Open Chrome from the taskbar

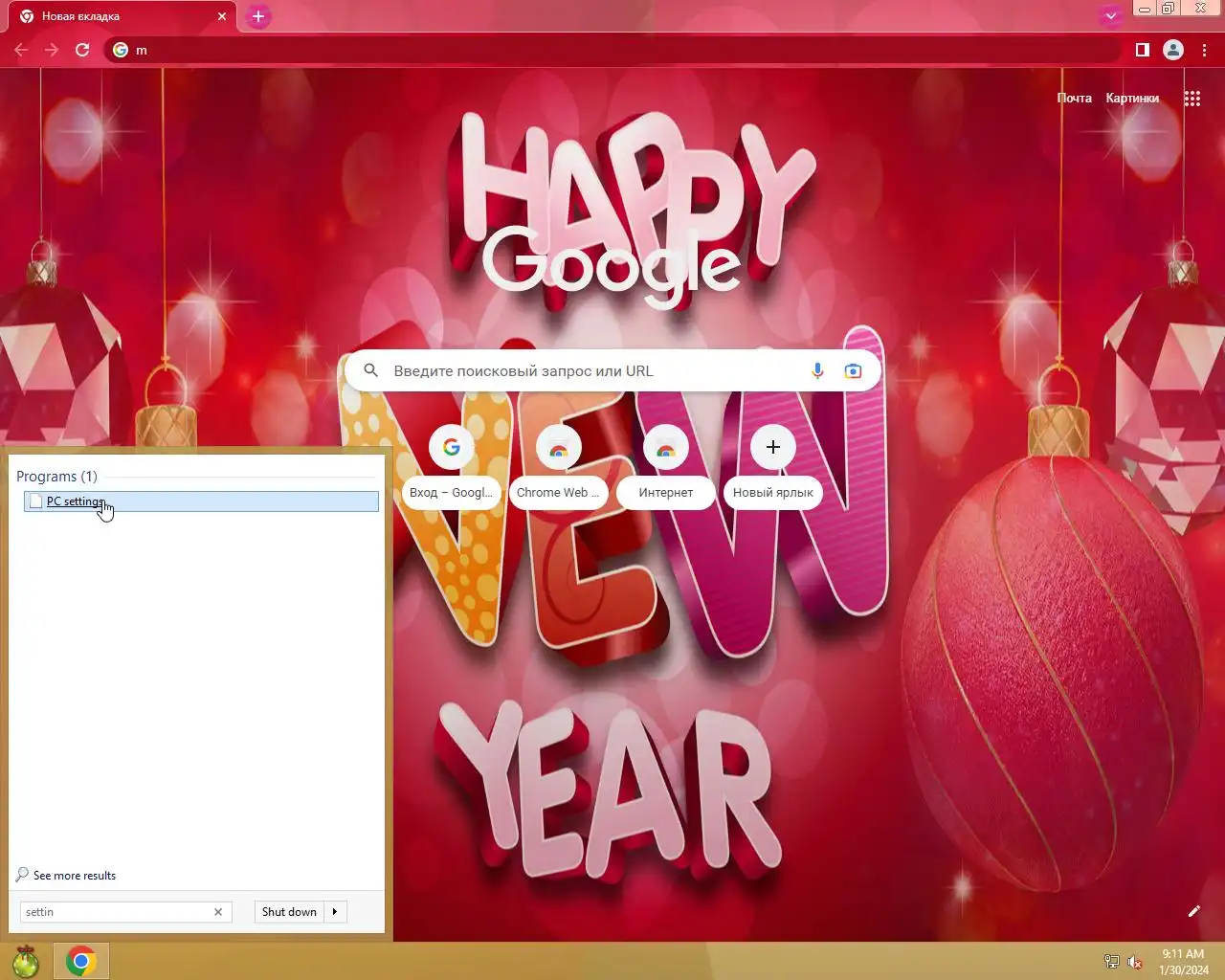tap(81, 961)
